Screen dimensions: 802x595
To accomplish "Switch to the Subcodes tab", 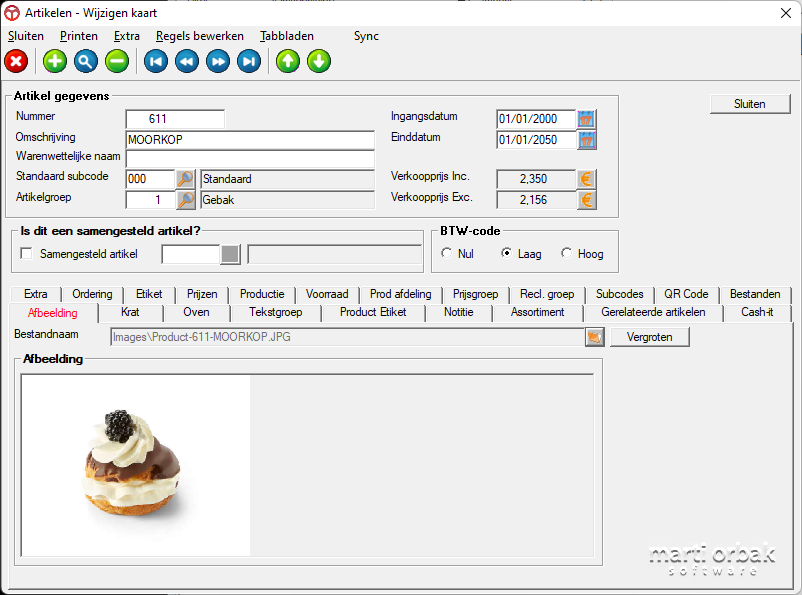I will 619,294.
